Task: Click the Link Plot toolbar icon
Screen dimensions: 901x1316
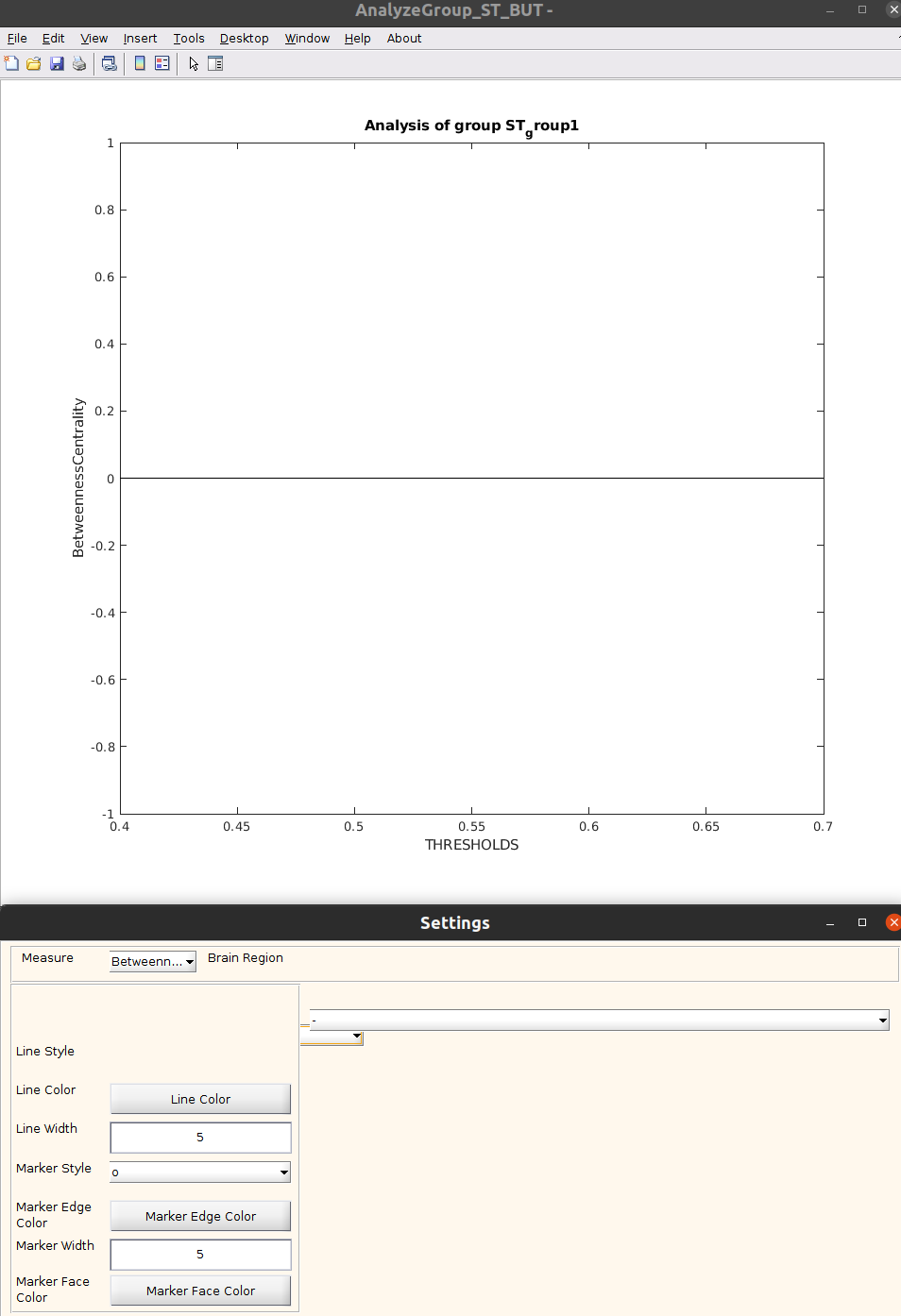Action: pyautogui.click(x=110, y=63)
